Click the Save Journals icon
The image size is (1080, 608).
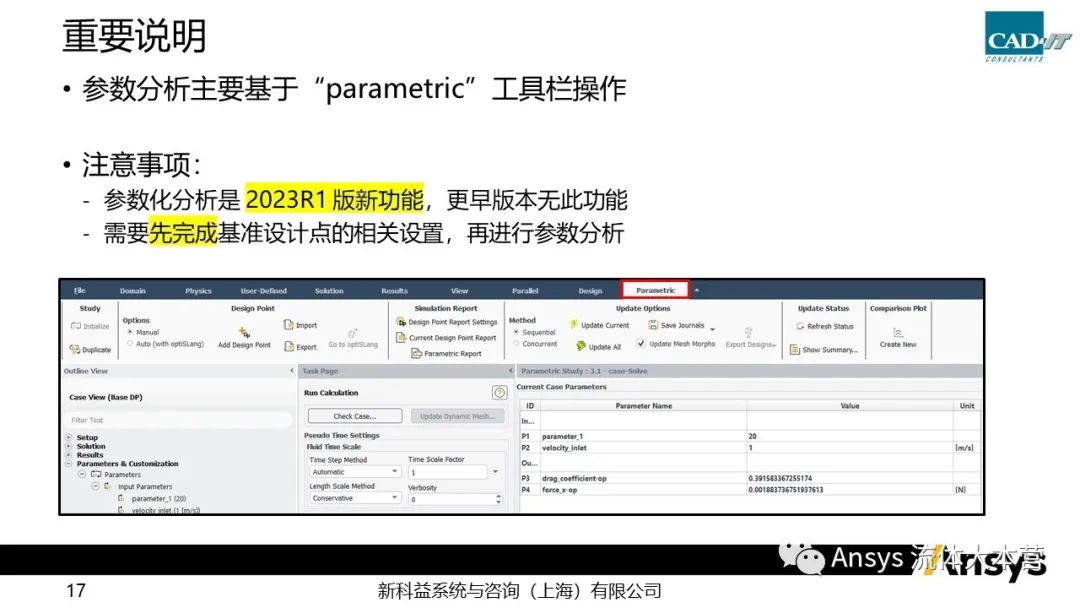click(x=653, y=324)
